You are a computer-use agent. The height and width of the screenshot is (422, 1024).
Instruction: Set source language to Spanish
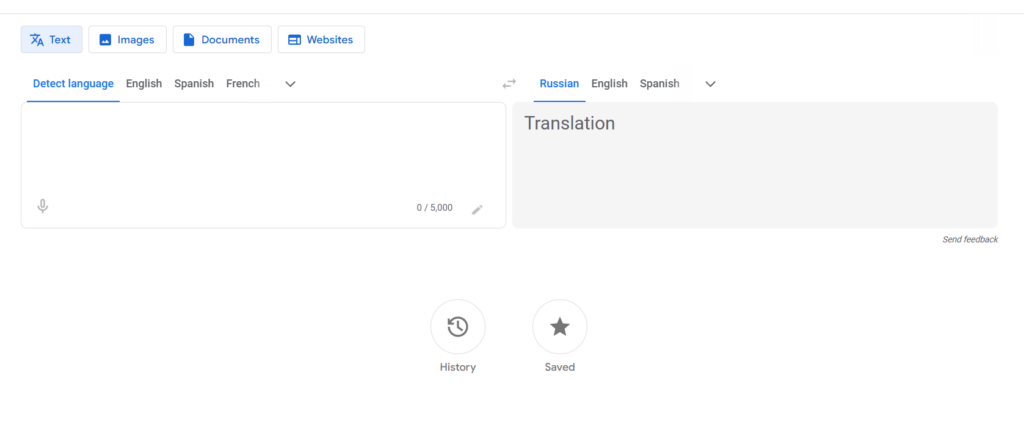pyautogui.click(x=194, y=84)
